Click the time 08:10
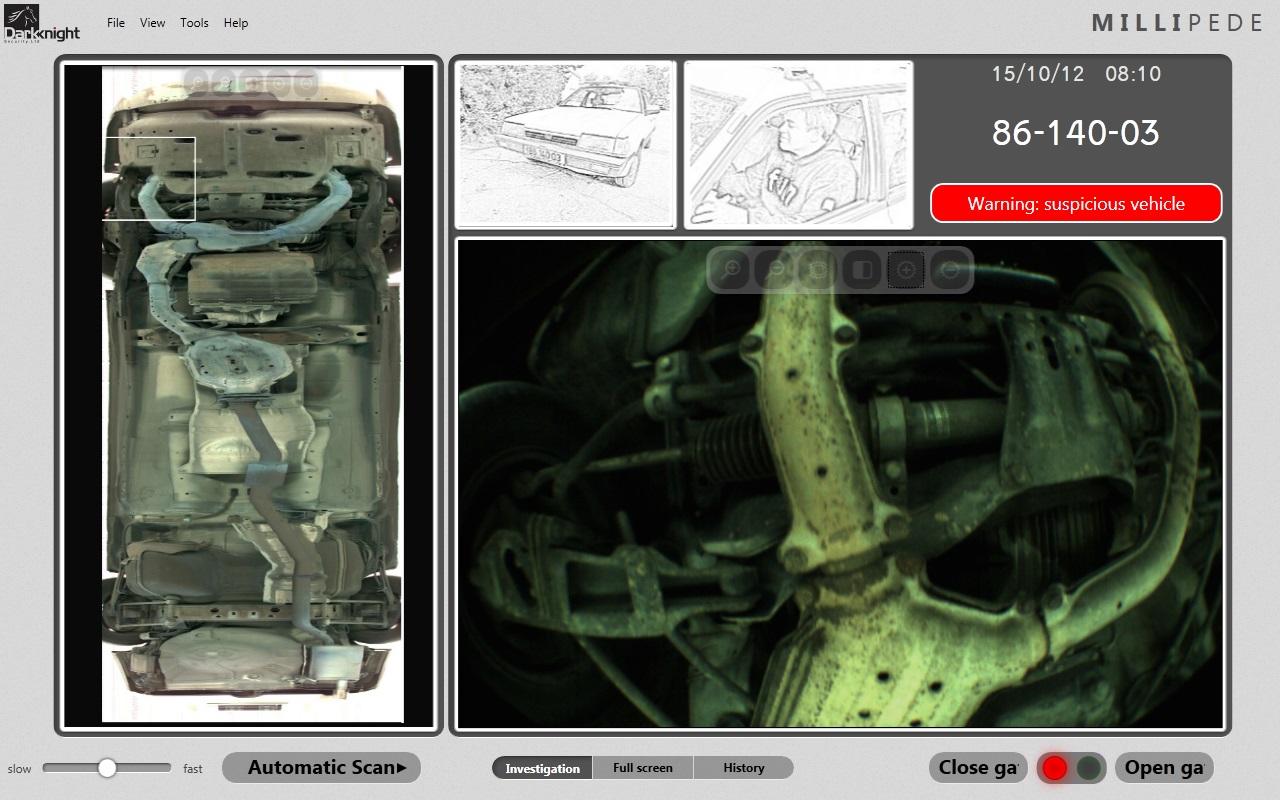The height and width of the screenshot is (800, 1280). (1133, 74)
